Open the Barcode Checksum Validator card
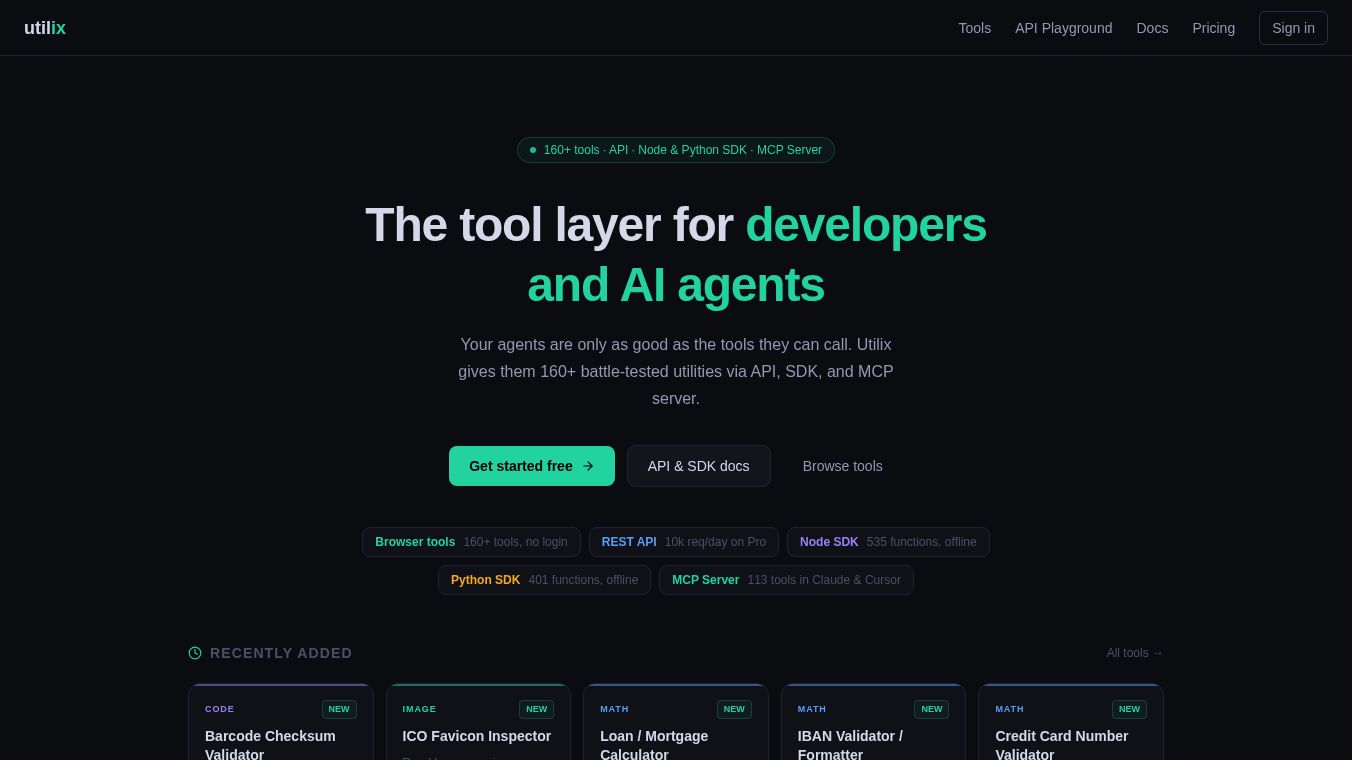 tap(281, 723)
